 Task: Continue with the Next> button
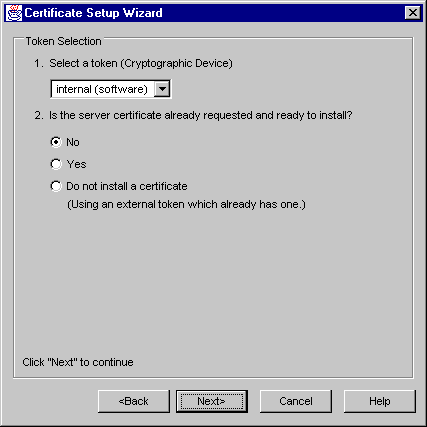[x=212, y=401]
